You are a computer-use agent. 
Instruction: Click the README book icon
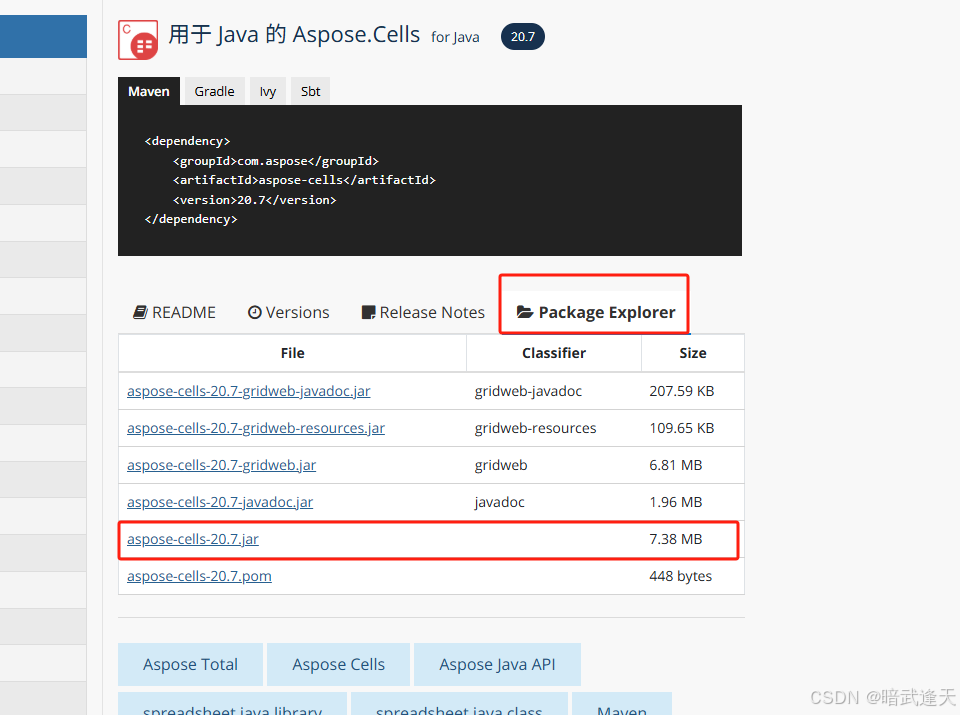coord(140,312)
